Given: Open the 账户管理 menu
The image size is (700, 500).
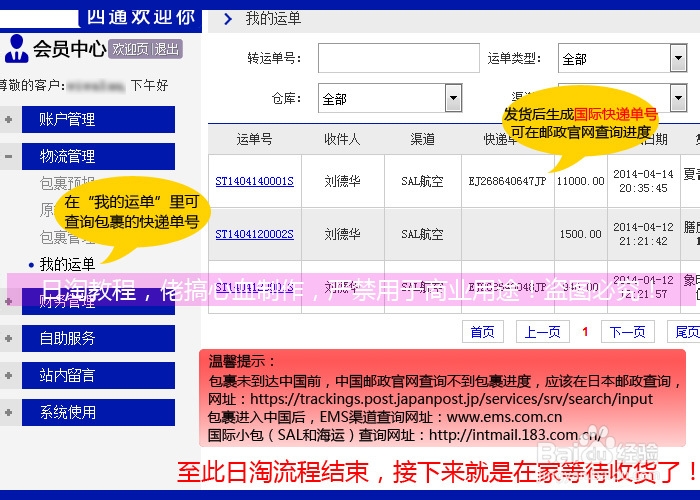Looking at the screenshot, I should (x=98, y=119).
